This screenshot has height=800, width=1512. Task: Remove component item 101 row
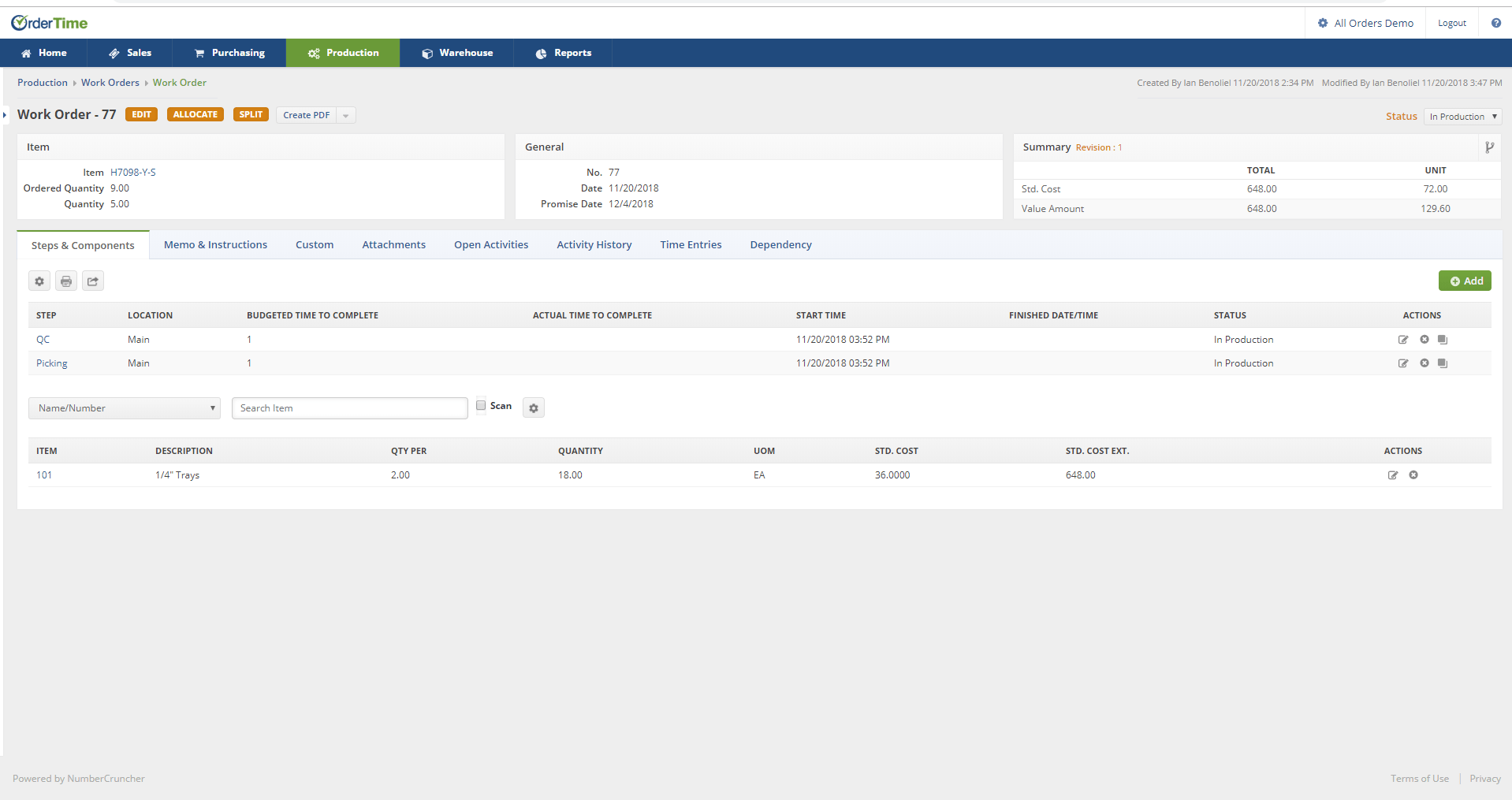click(x=1413, y=475)
